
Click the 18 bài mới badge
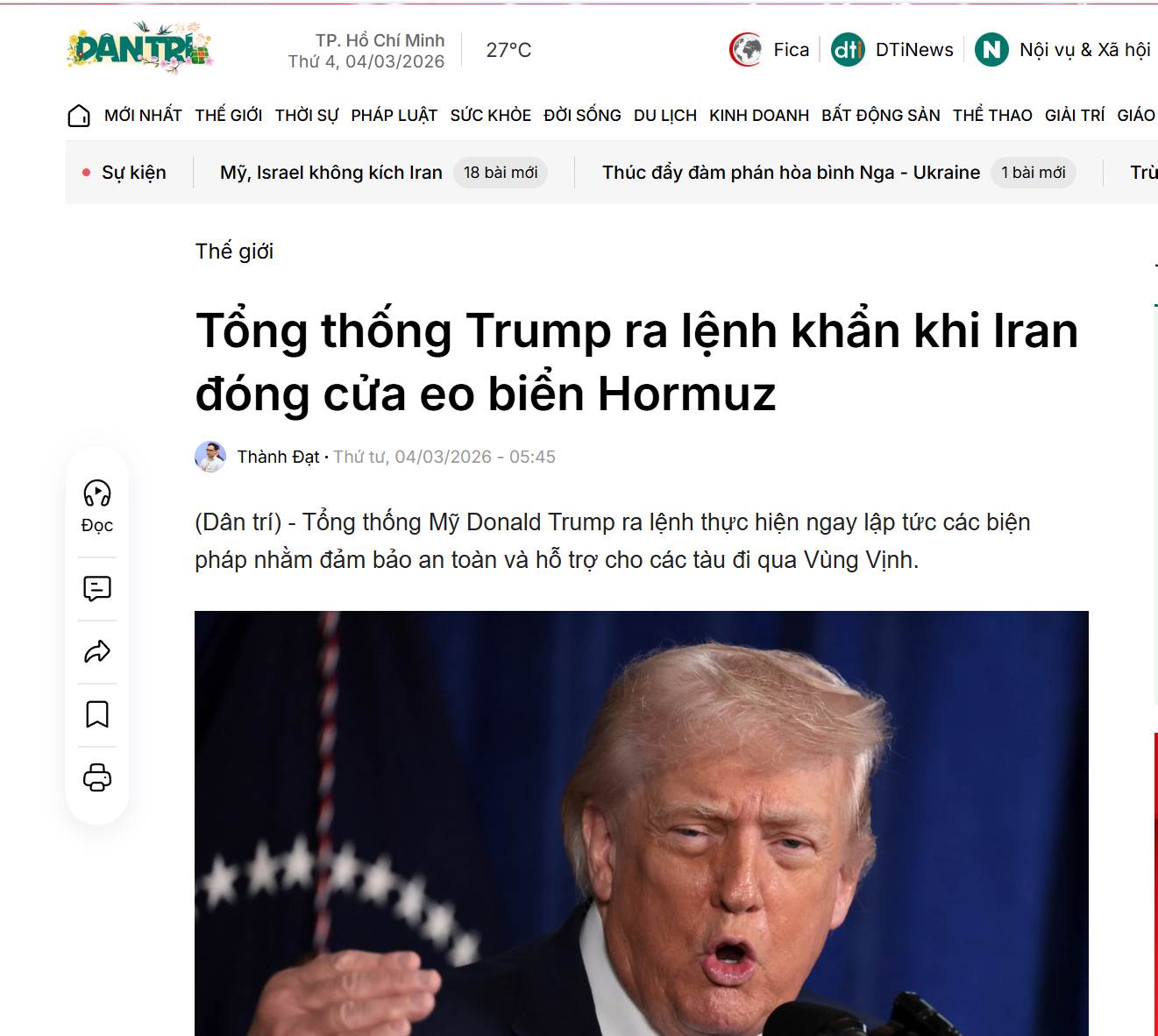[501, 173]
